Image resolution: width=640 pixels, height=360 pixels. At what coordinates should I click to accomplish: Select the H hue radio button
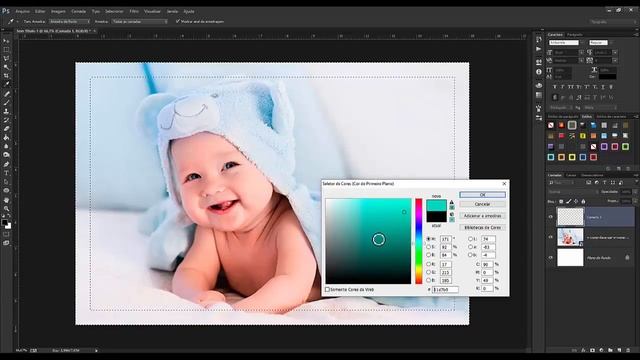point(428,239)
